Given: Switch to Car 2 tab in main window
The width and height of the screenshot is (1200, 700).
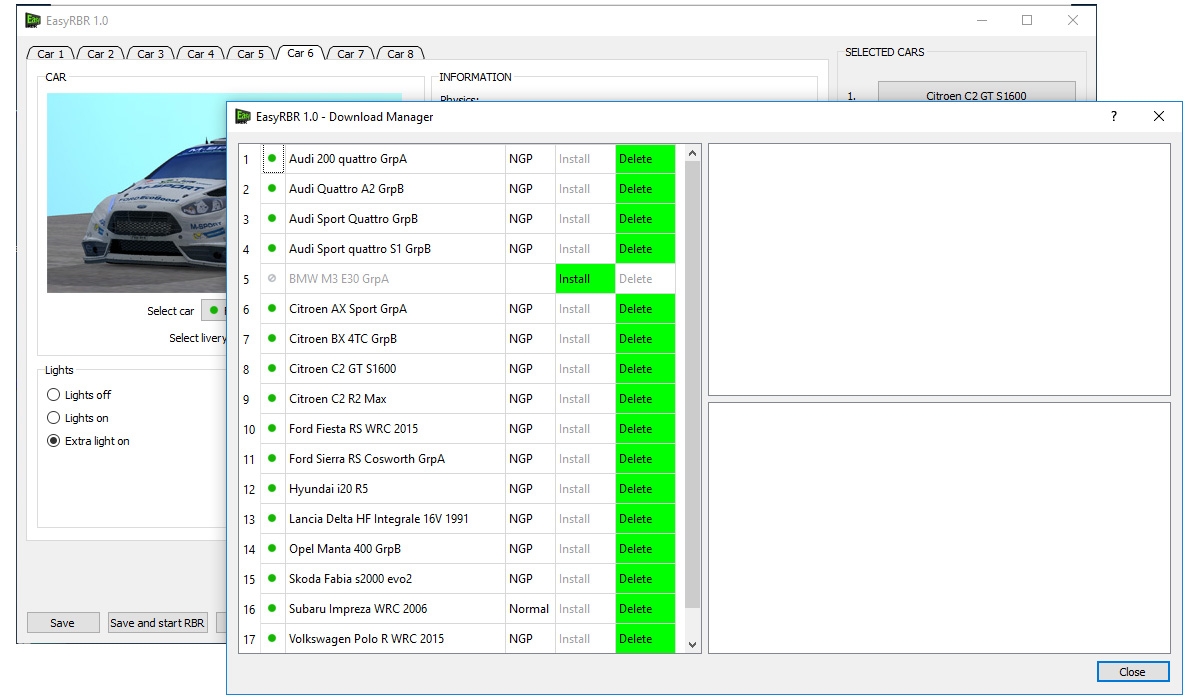Looking at the screenshot, I should click(x=101, y=54).
